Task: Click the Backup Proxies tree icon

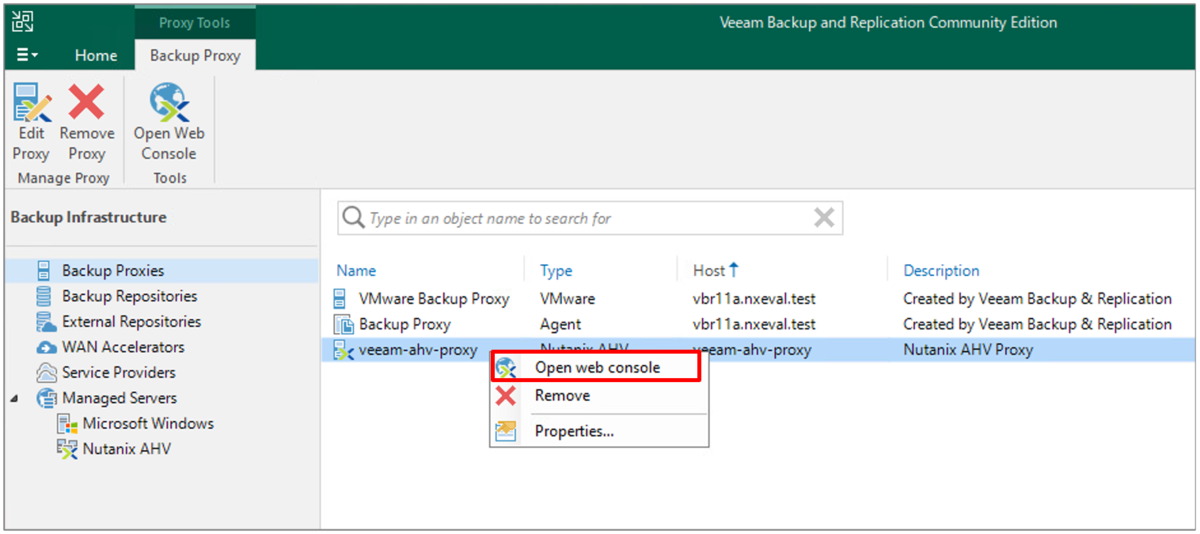Action: pyautogui.click(x=44, y=270)
